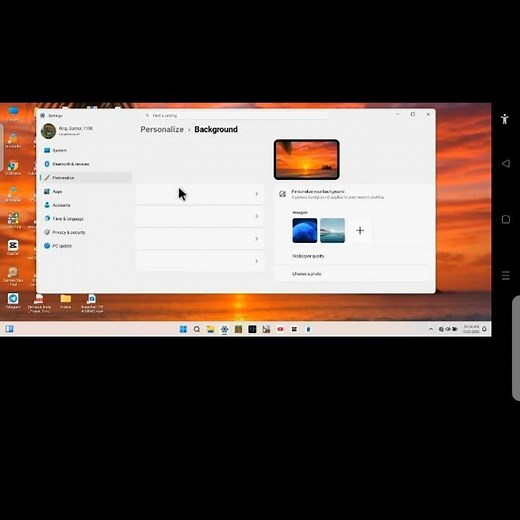Click the Settings gear icon in the title bar
Viewport: 520px width, 520px height.
[x=43, y=115]
